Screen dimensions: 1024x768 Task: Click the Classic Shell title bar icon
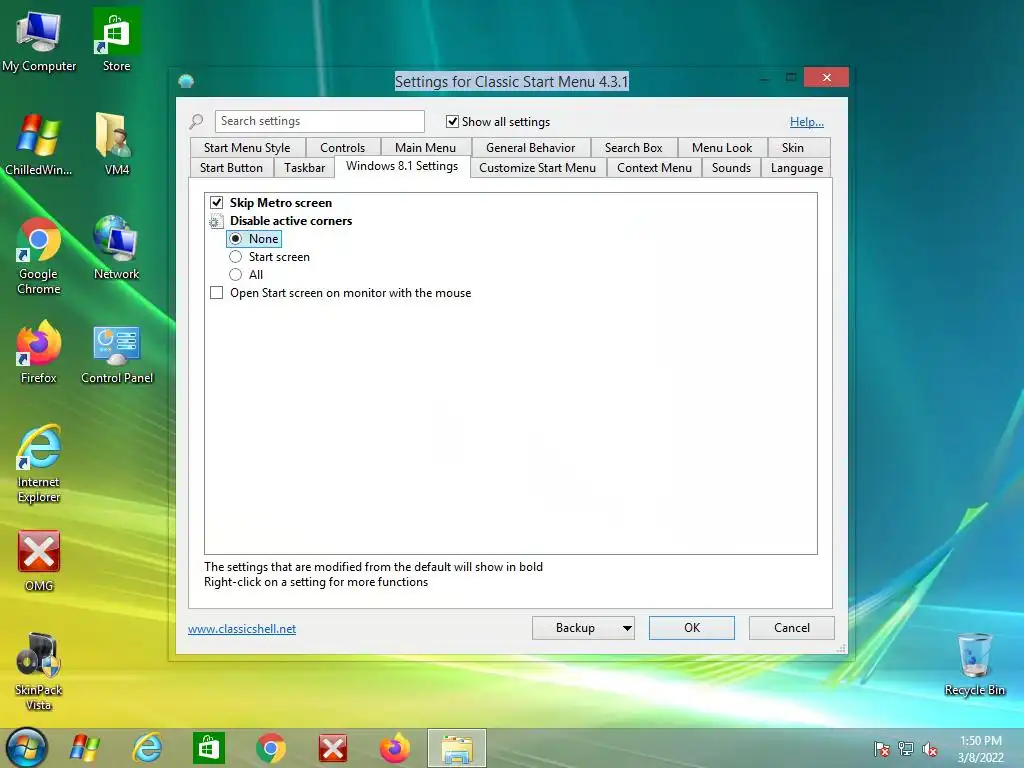(186, 81)
